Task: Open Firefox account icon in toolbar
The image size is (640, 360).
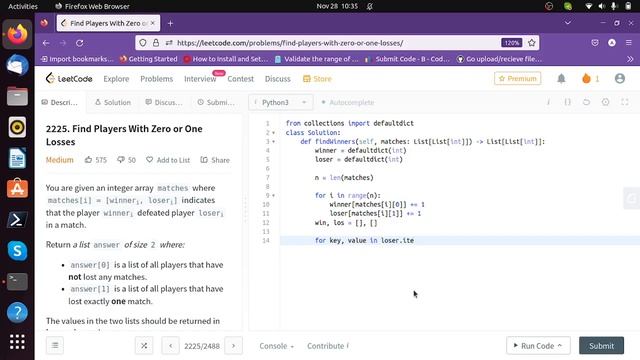Action: tap(612, 42)
